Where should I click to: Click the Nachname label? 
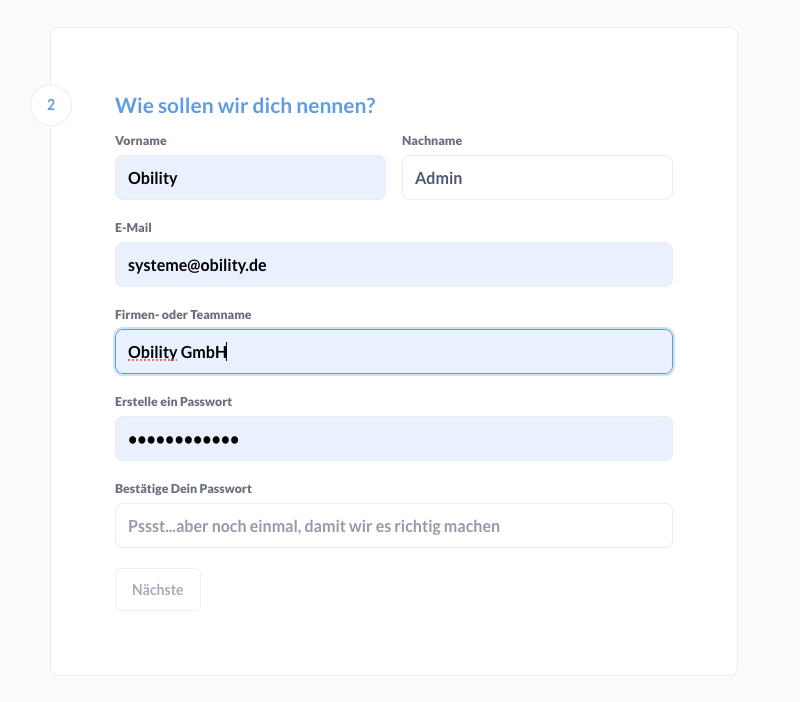coord(432,141)
